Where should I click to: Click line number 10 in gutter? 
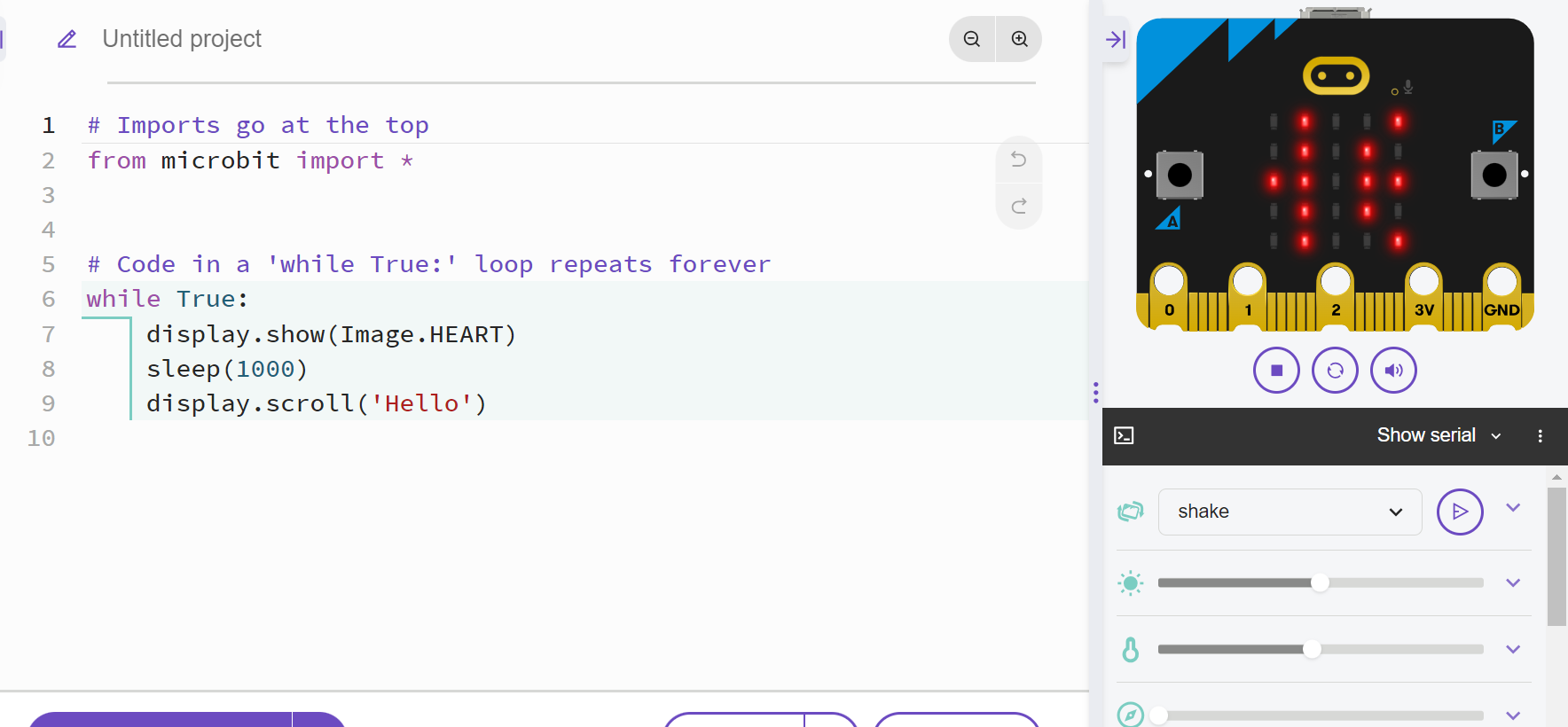tap(41, 438)
